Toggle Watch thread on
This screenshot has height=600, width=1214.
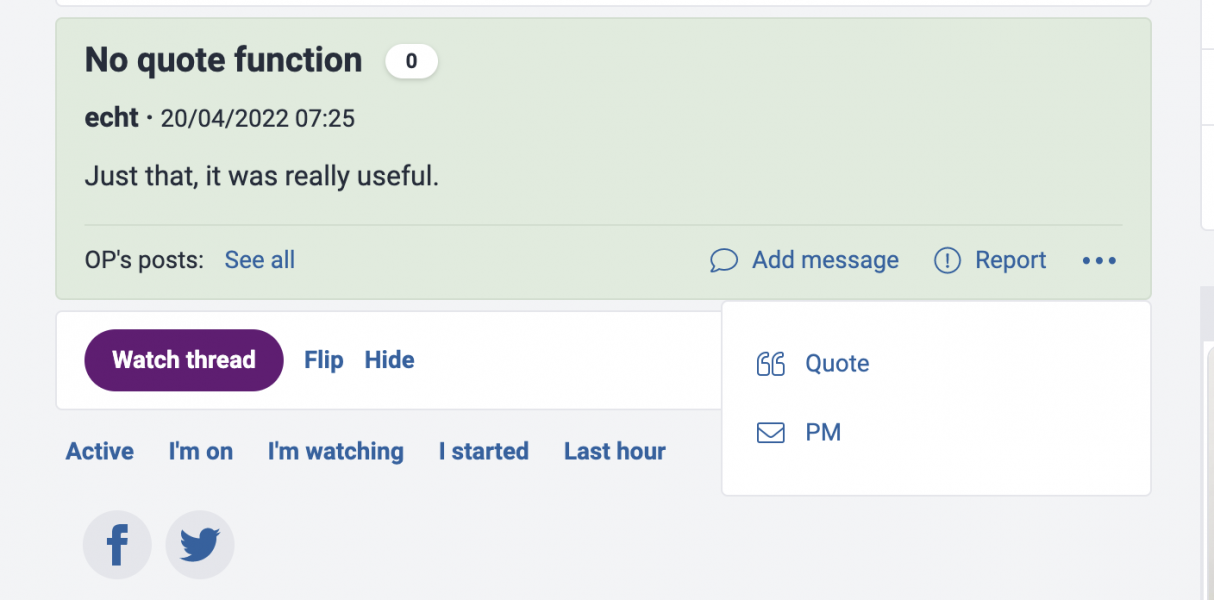[x=183, y=359]
